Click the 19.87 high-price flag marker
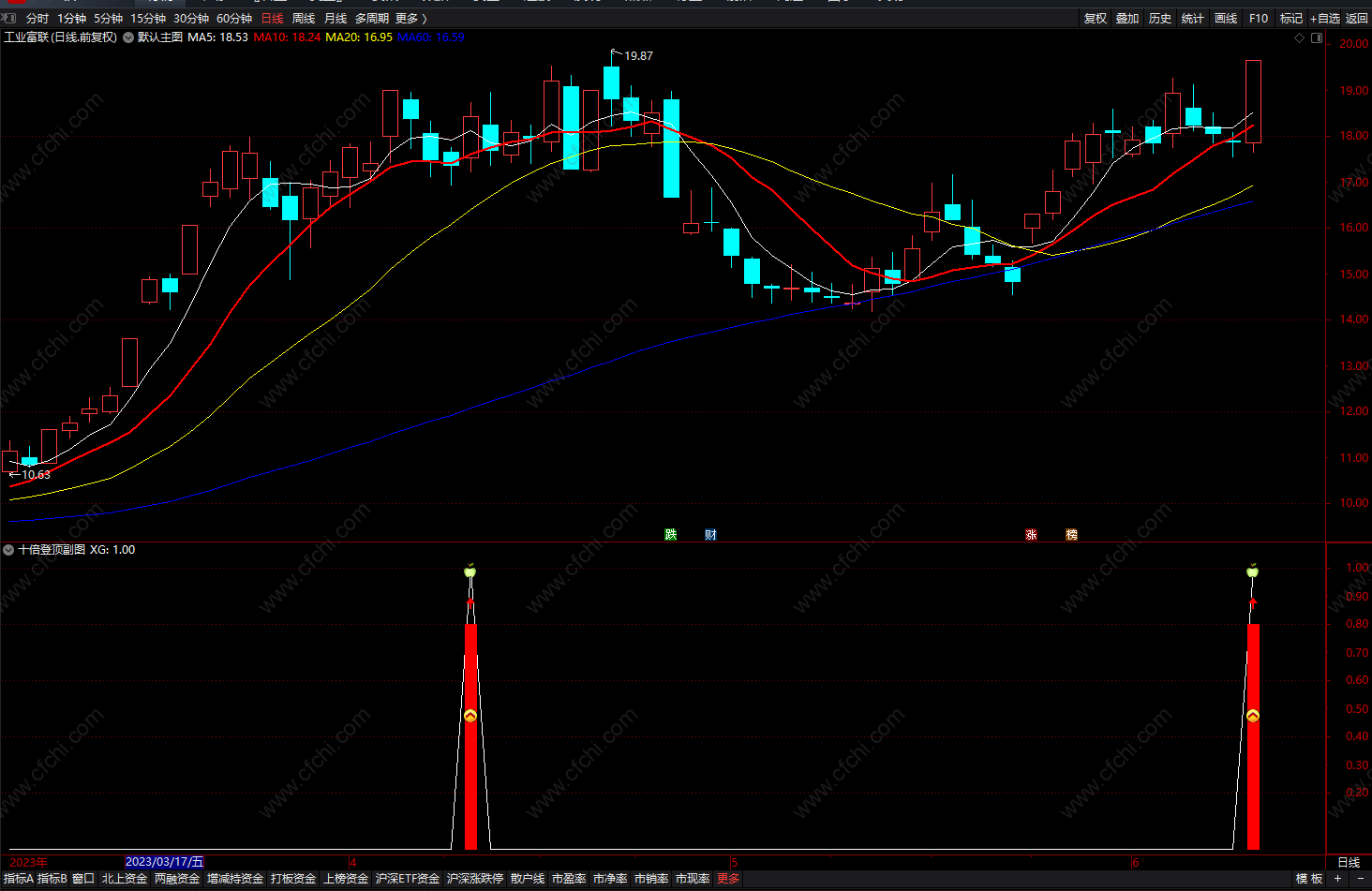The width and height of the screenshot is (1372, 891). [633, 55]
